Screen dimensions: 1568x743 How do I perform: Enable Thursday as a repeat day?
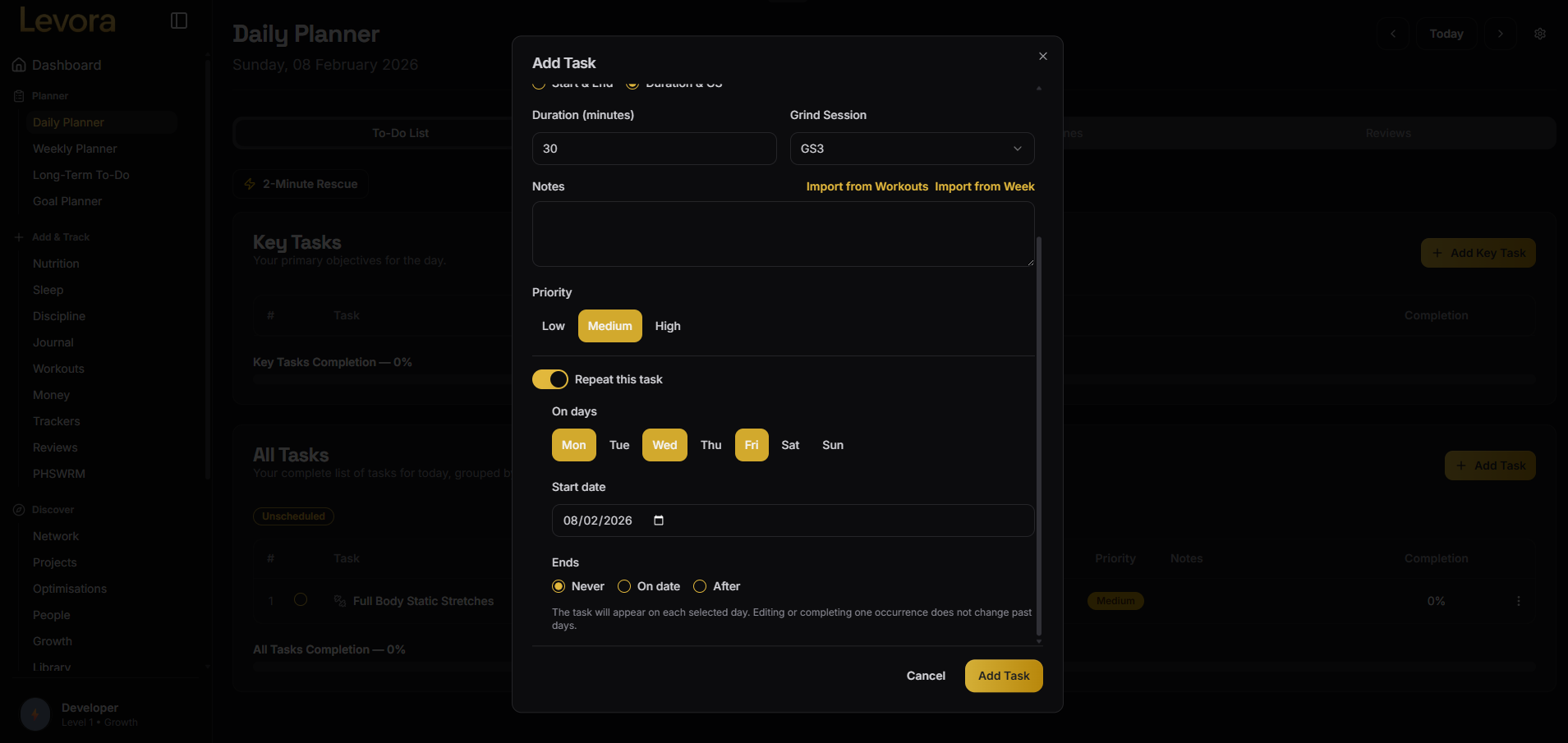pyautogui.click(x=710, y=444)
